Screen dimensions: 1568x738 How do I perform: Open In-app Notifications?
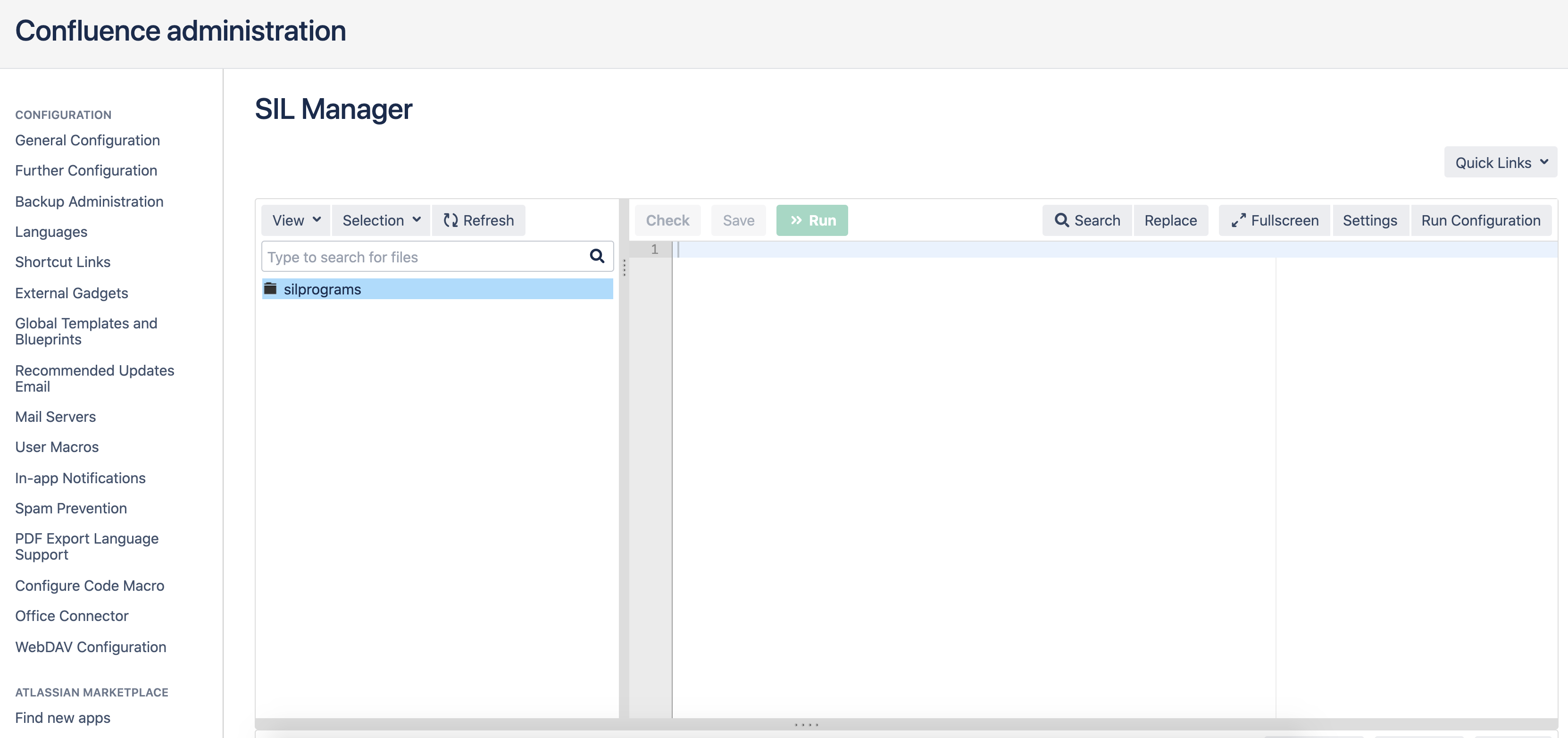(80, 478)
